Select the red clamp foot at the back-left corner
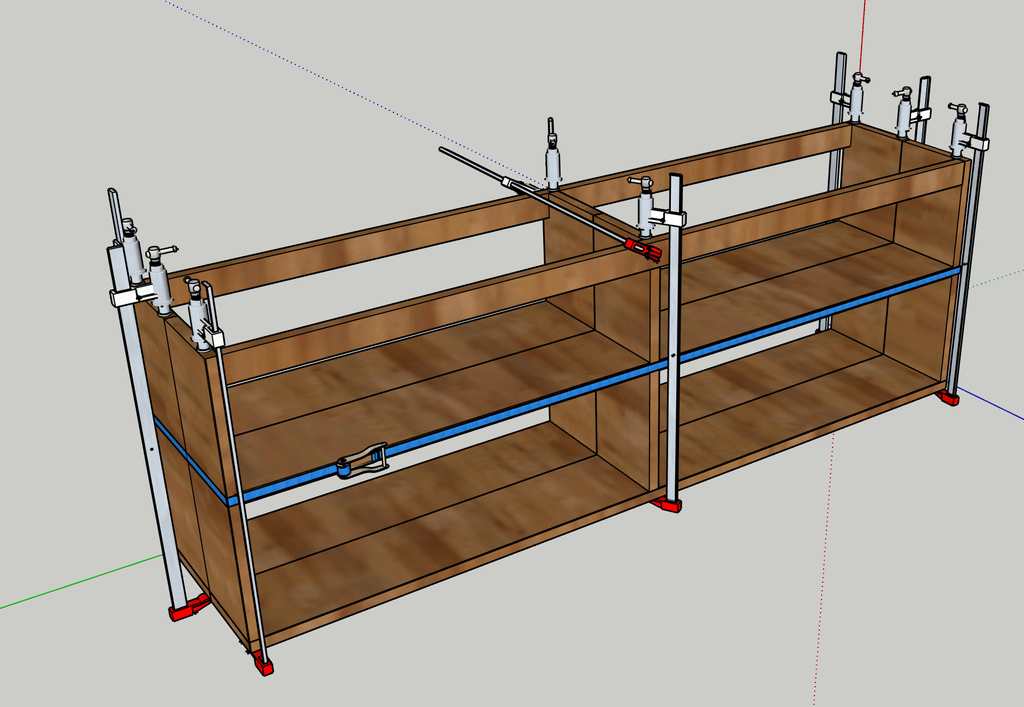The image size is (1024, 707). click(189, 607)
